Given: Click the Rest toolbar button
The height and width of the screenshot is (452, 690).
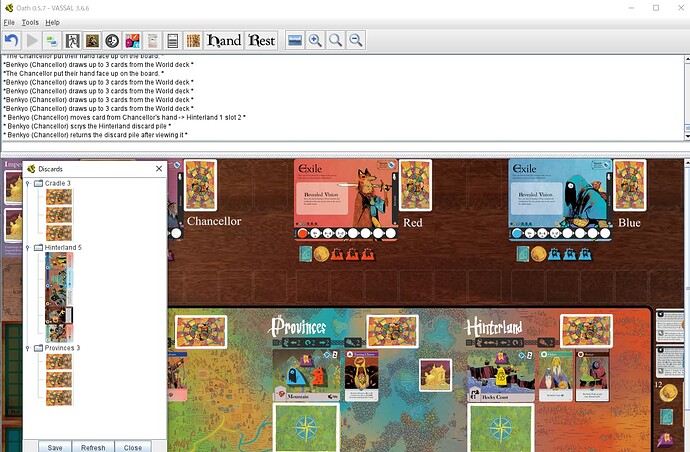Looking at the screenshot, I should click(262, 41).
